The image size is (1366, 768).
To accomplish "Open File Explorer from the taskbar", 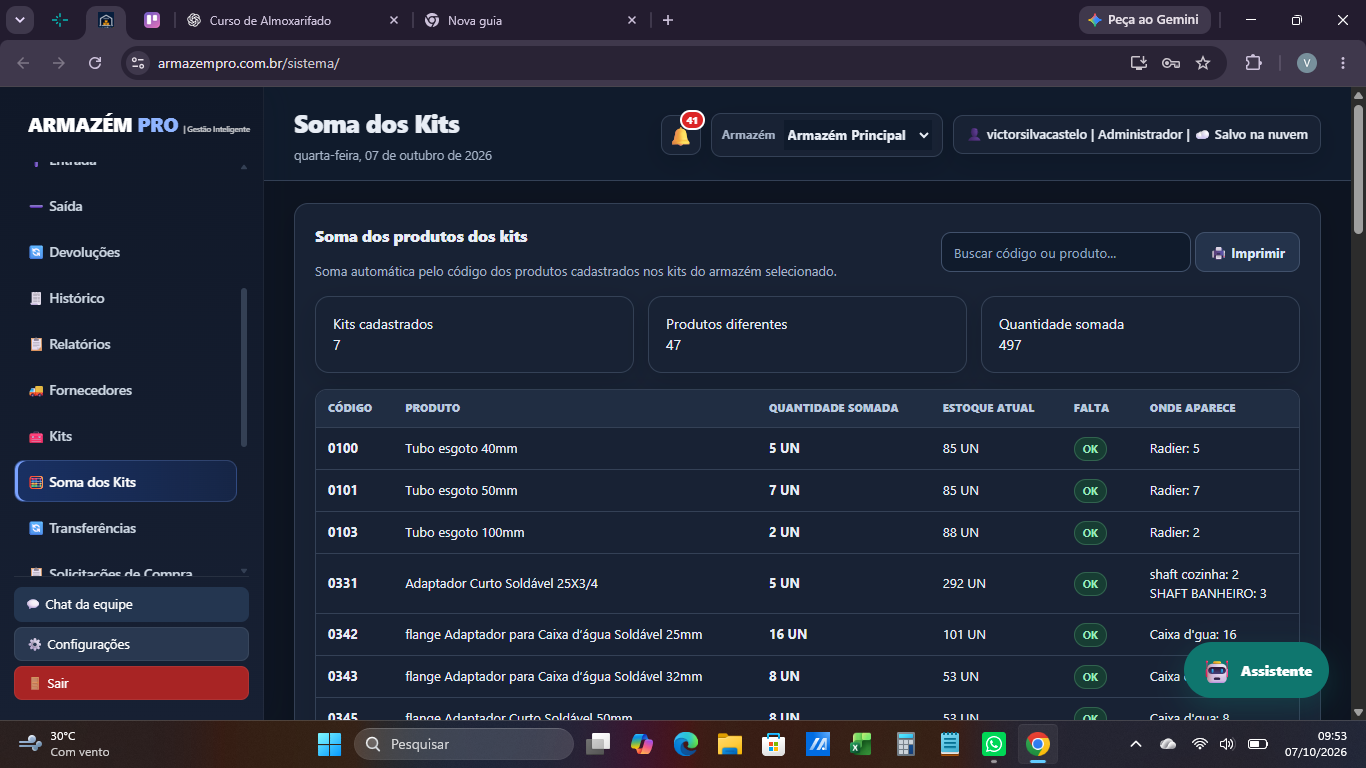I will pos(729,744).
